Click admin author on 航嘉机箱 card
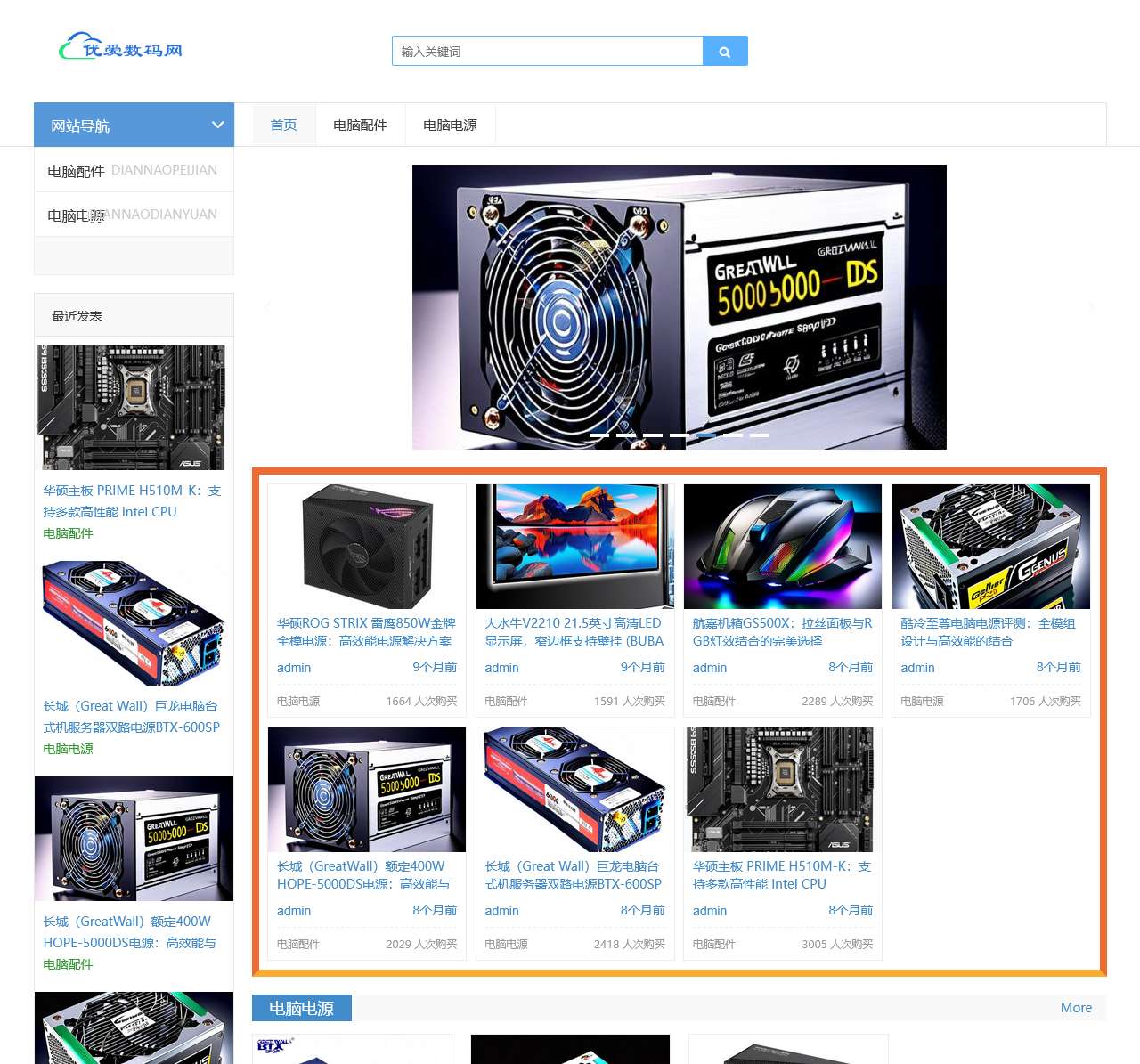This screenshot has height=1064, width=1140. coord(710,668)
